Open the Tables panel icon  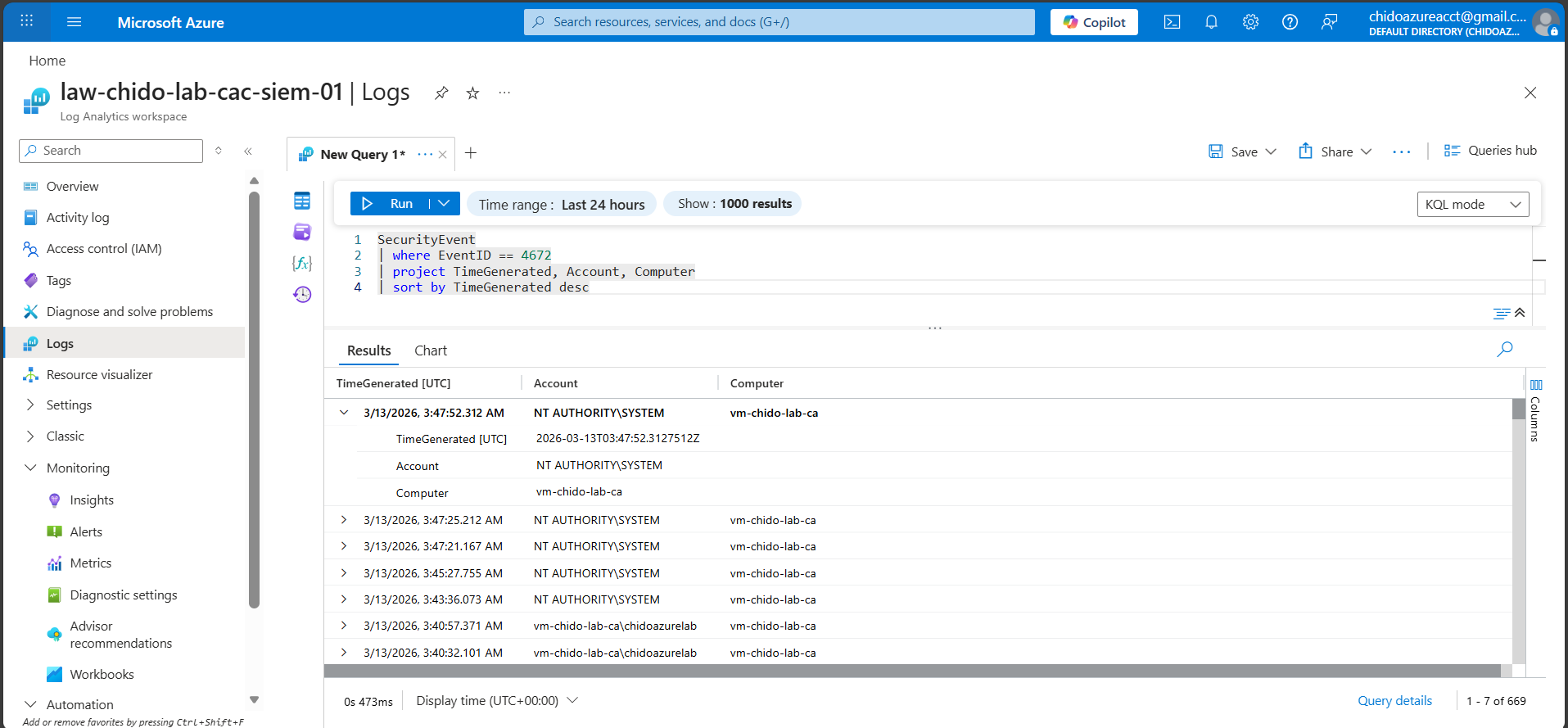(302, 201)
